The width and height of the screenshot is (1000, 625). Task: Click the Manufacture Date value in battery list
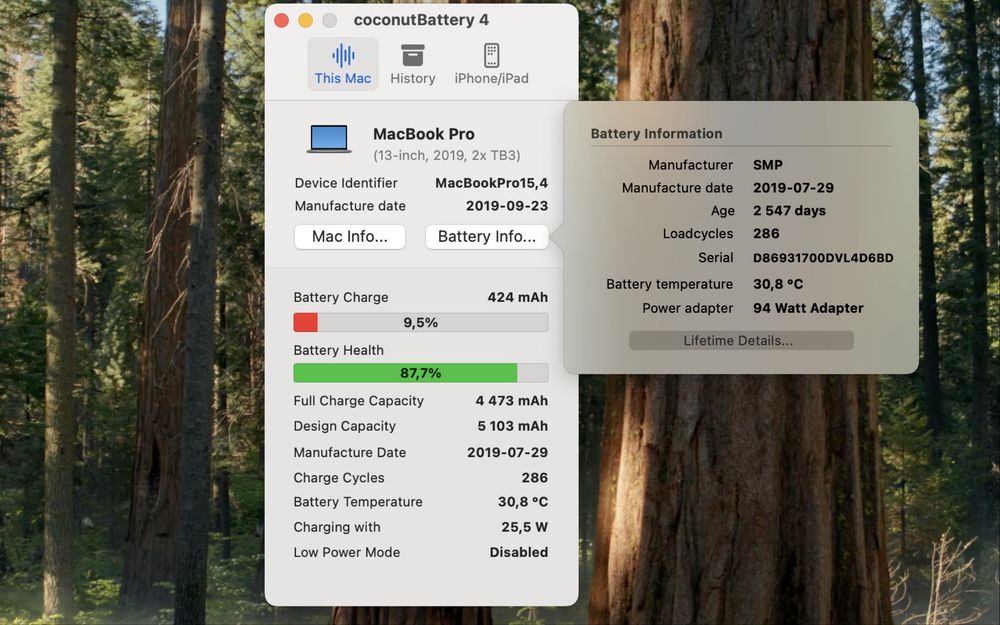[507, 453]
